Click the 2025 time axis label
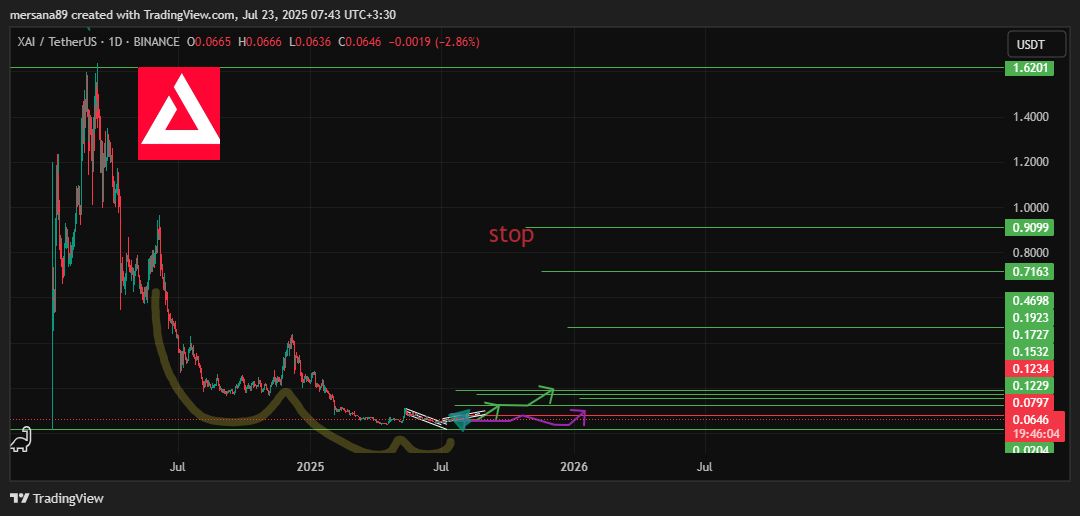This screenshot has height=516, width=1080. coord(311,467)
